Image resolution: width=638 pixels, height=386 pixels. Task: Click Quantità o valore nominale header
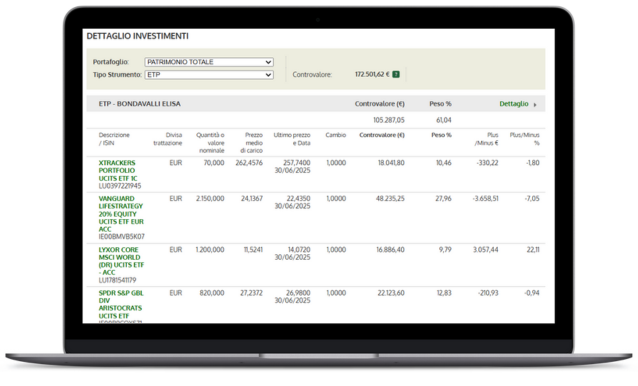click(x=210, y=142)
